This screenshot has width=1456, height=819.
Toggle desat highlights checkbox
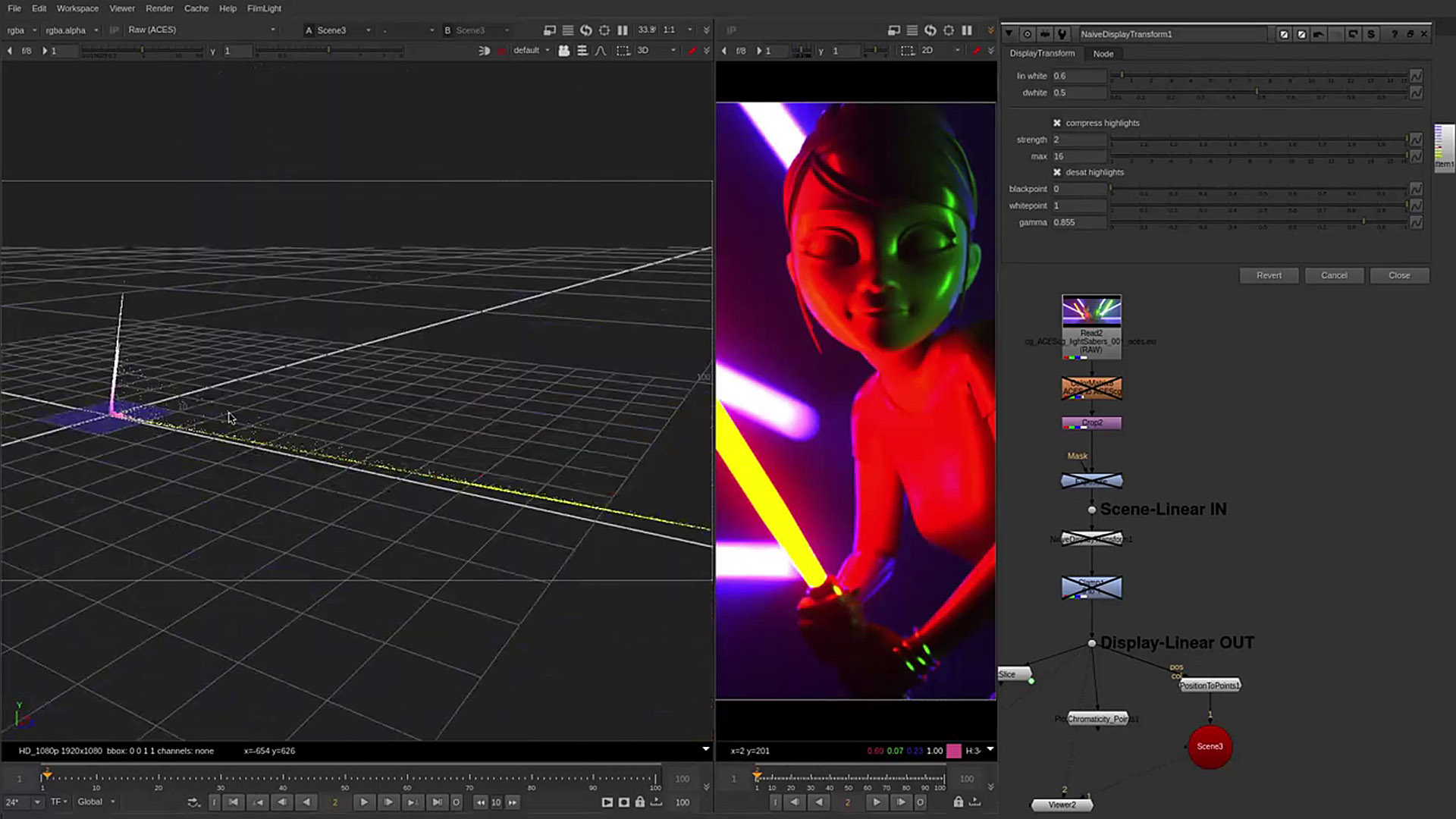pyautogui.click(x=1057, y=172)
